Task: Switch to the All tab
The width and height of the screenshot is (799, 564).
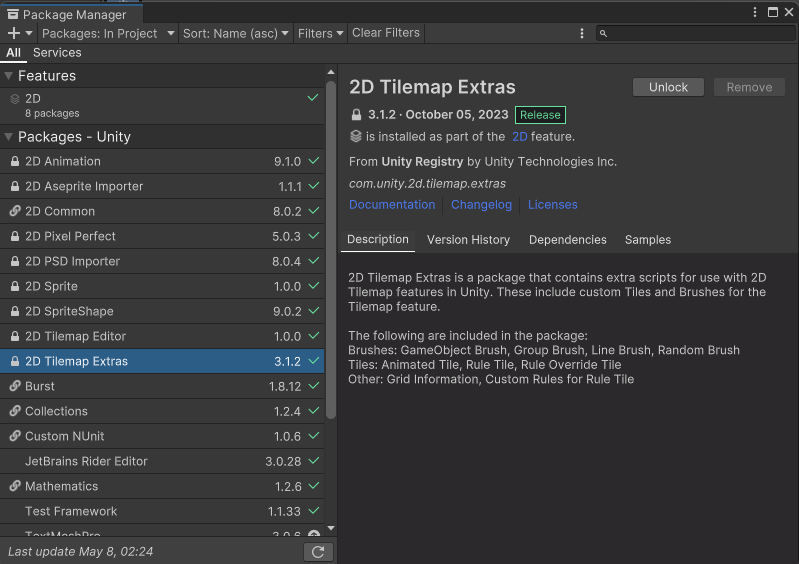Action: (x=13, y=52)
